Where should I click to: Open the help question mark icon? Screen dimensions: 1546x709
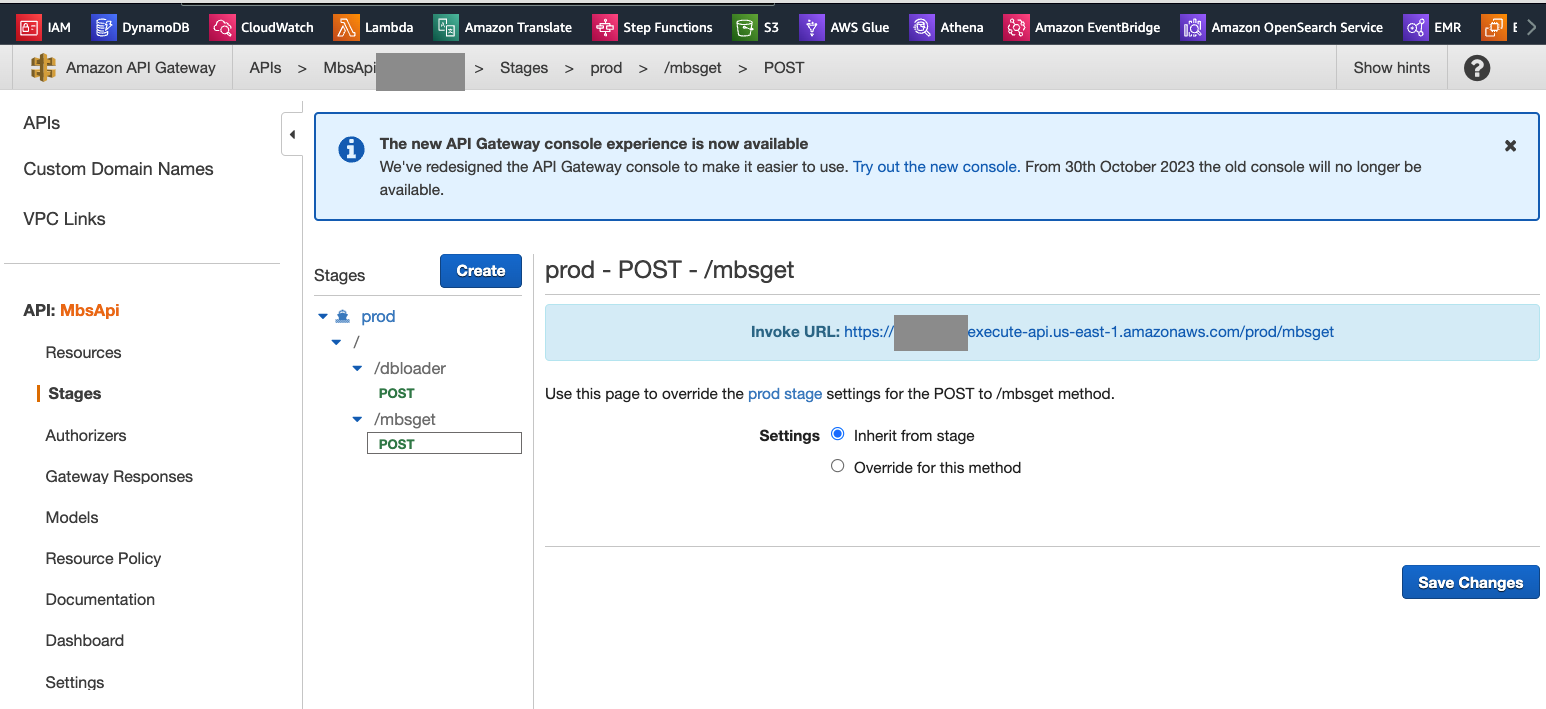coord(1477,68)
